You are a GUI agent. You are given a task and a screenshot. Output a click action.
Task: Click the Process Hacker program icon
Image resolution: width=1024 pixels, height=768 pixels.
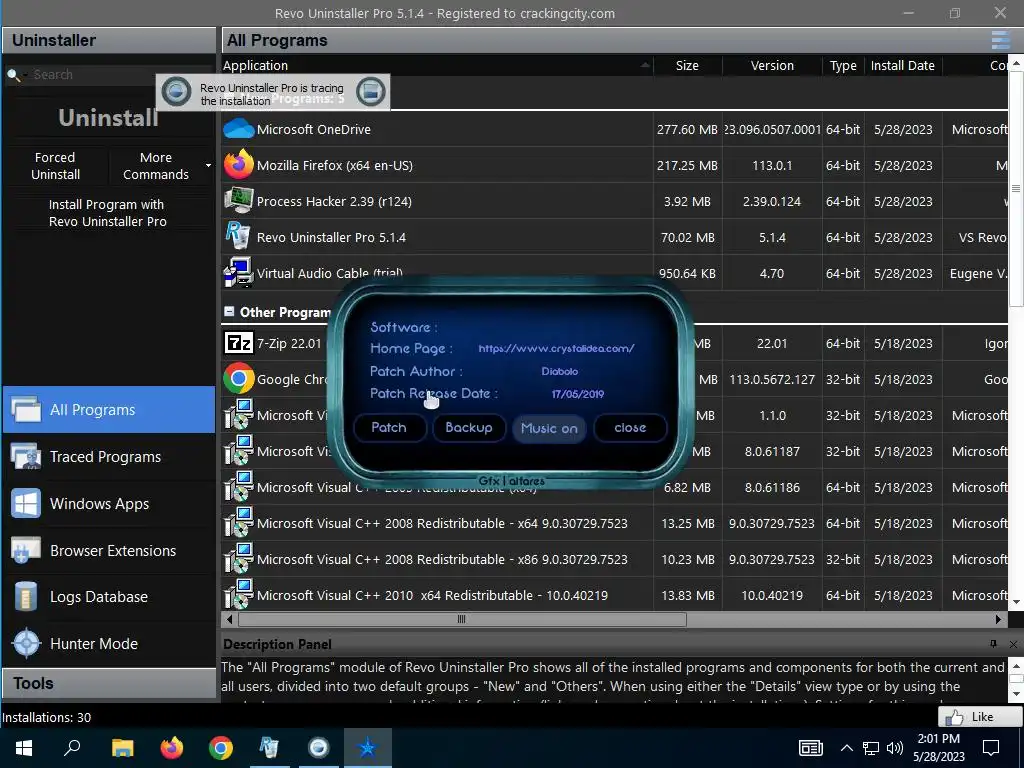238,200
